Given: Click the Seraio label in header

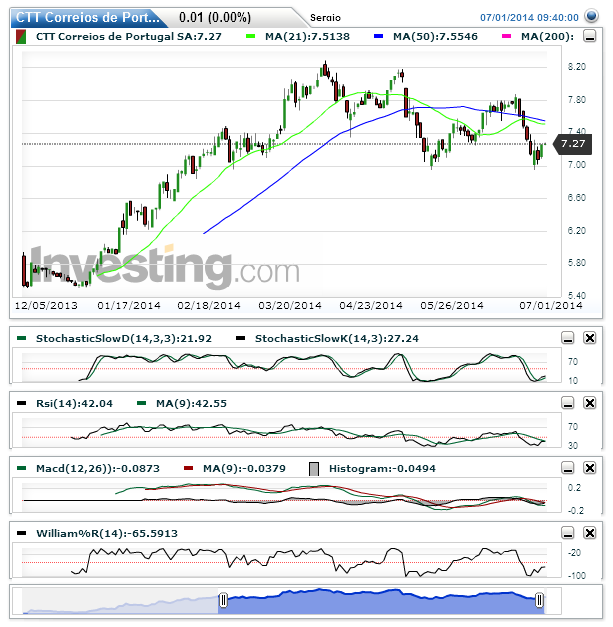Looking at the screenshot, I should (x=325, y=18).
